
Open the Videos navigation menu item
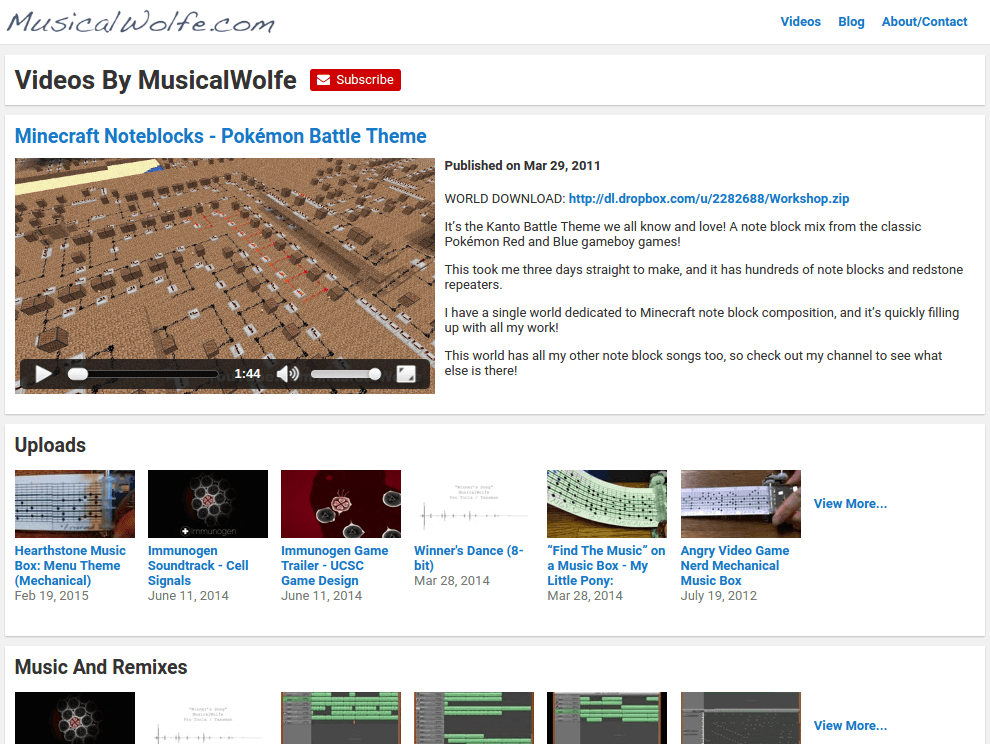coord(800,21)
